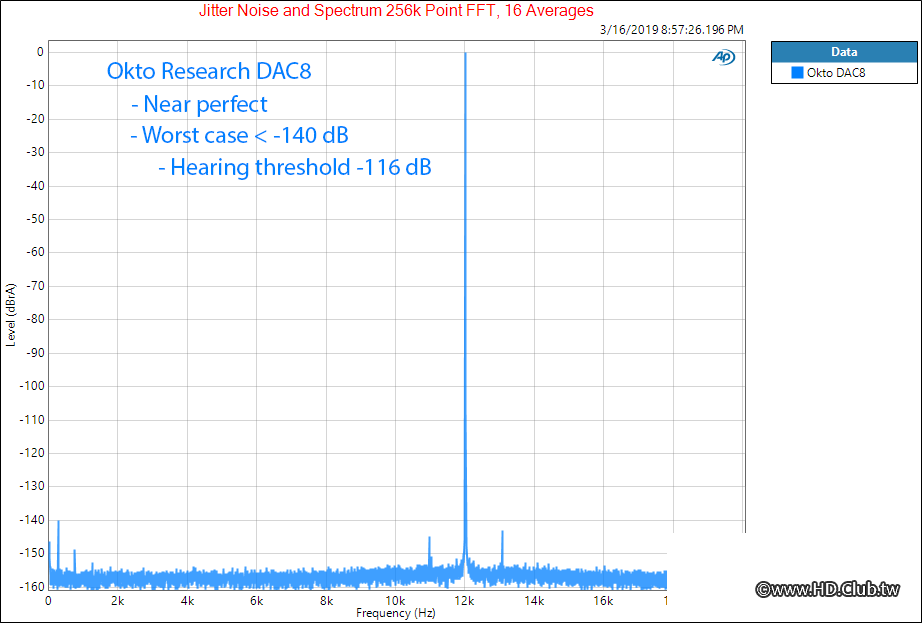Click the -100 level tick label
The height and width of the screenshot is (623, 922).
[x=31, y=386]
